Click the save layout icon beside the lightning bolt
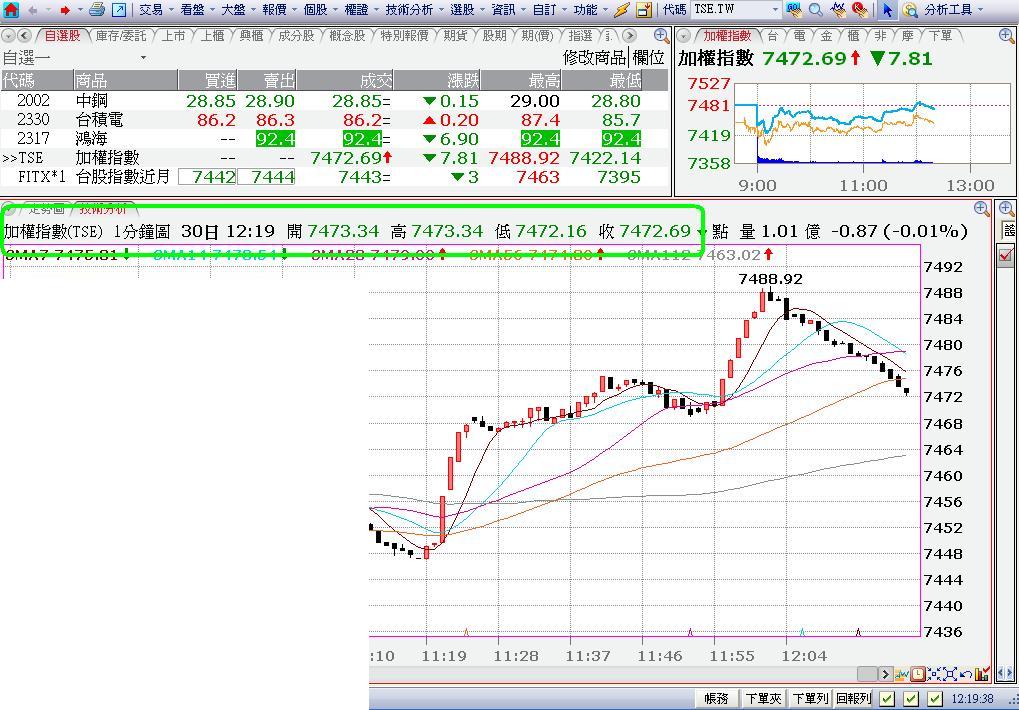1019x710 pixels. [643, 10]
